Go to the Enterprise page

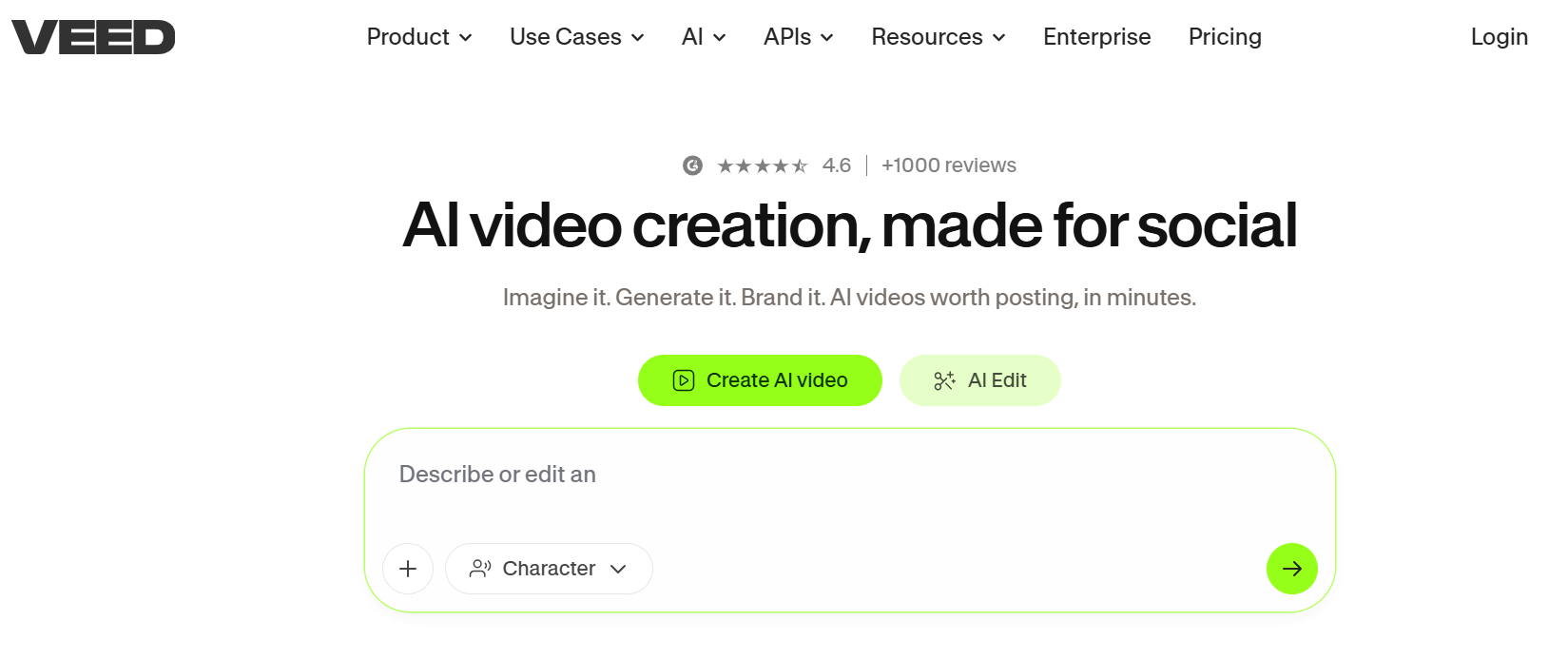1096,37
